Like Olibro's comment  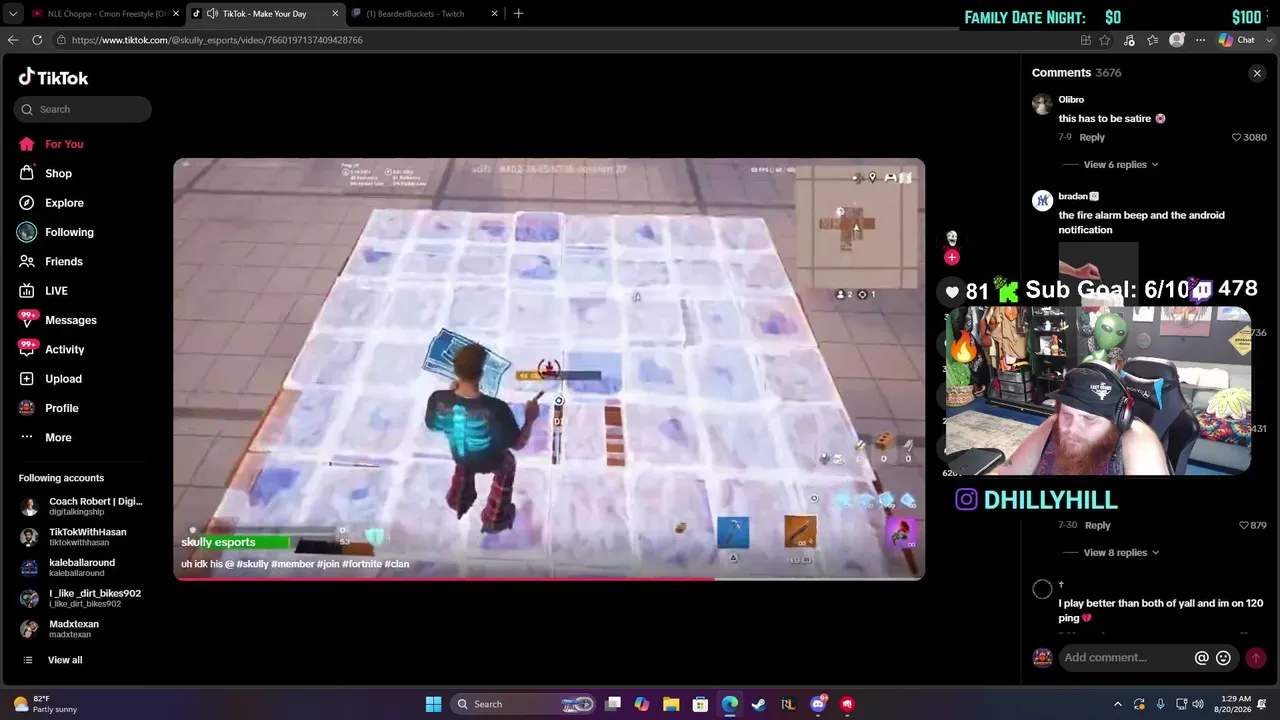click(x=1236, y=137)
